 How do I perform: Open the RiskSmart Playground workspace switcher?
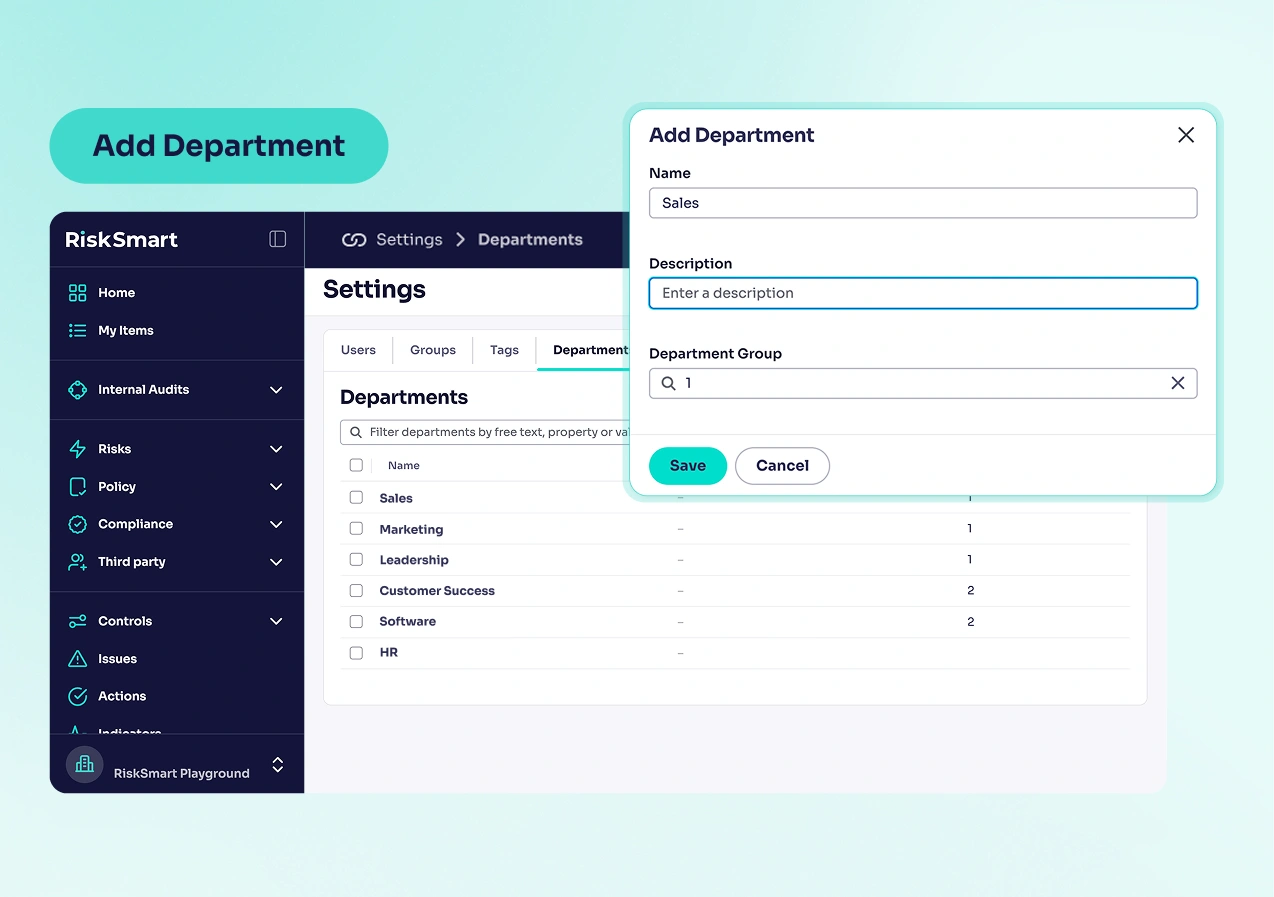[x=277, y=766]
